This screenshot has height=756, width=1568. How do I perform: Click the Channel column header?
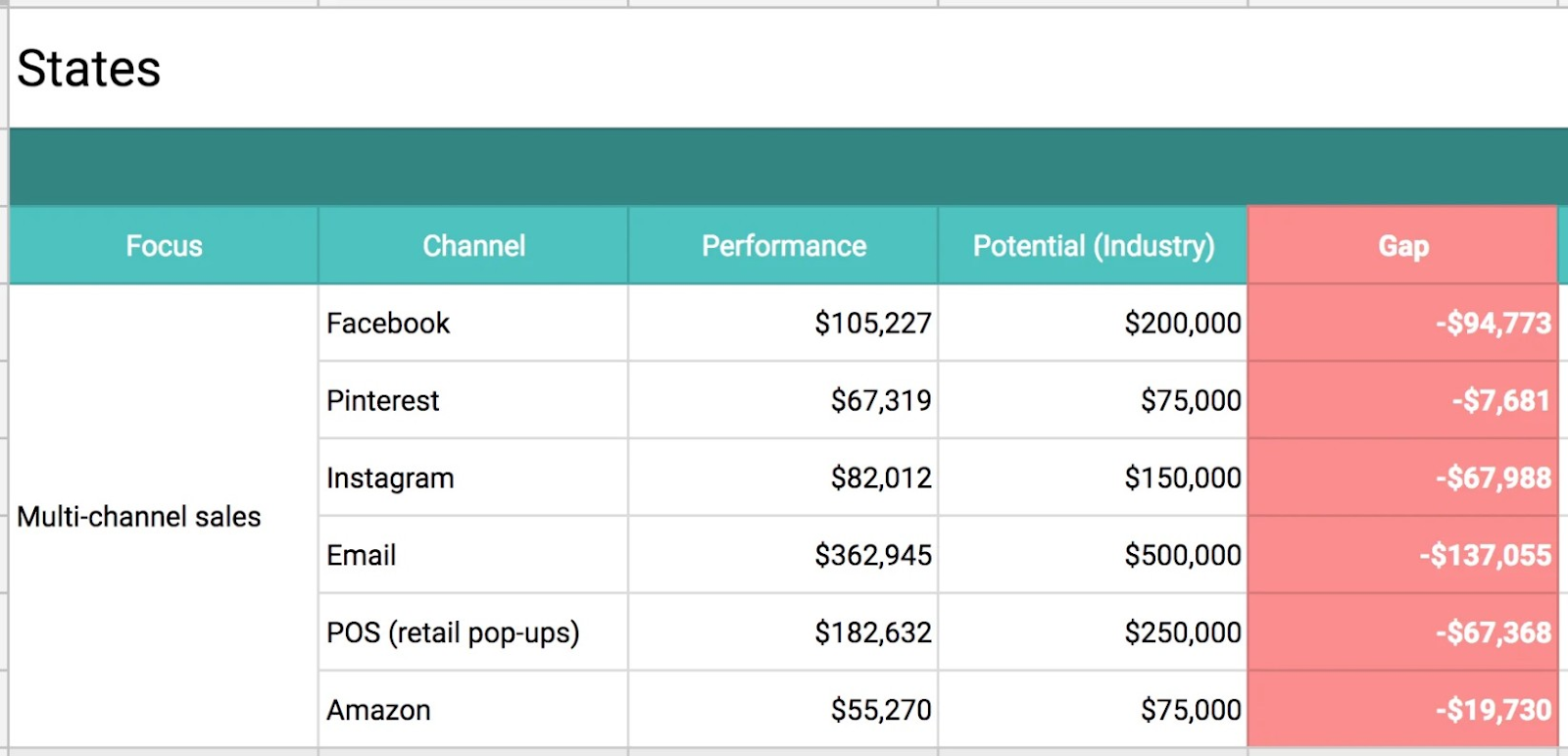473,245
